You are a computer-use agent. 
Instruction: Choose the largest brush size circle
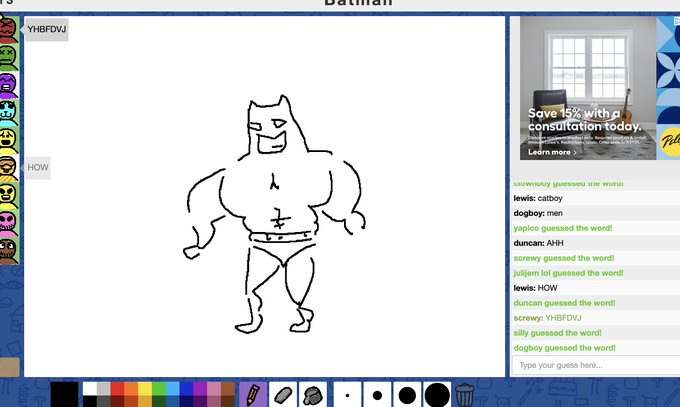click(437, 395)
